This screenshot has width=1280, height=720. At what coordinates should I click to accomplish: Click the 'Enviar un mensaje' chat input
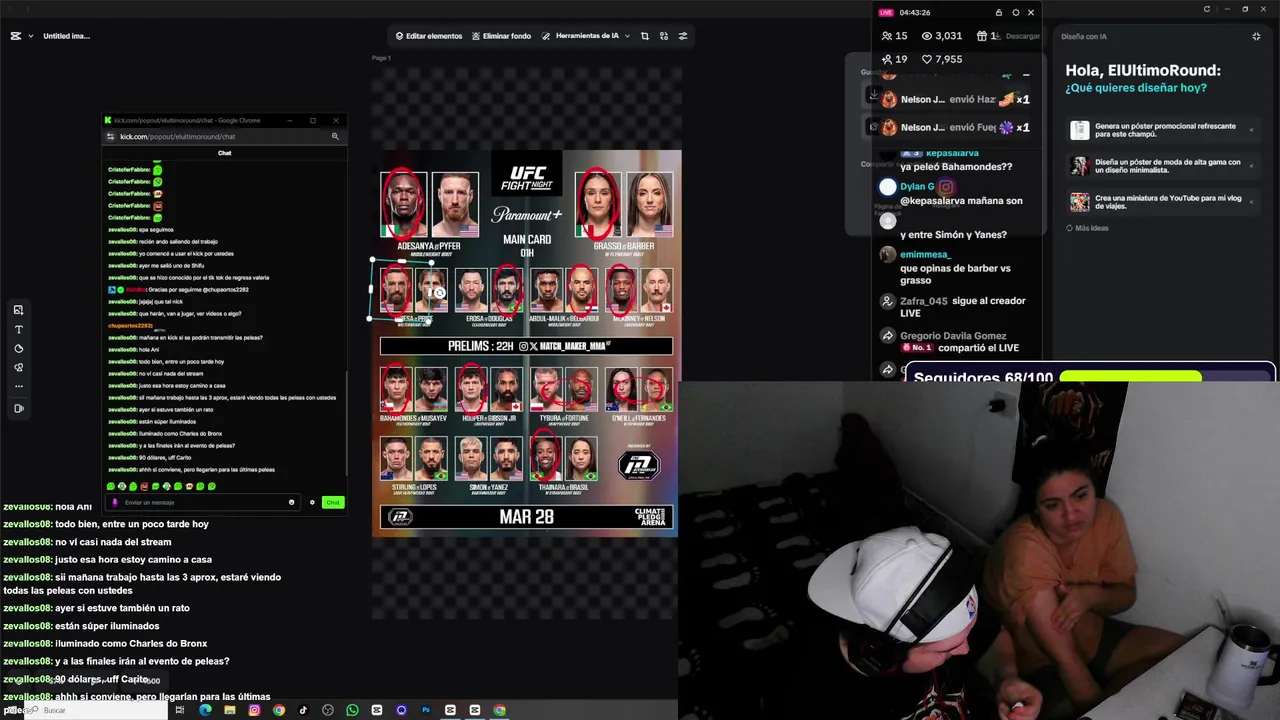click(x=203, y=502)
